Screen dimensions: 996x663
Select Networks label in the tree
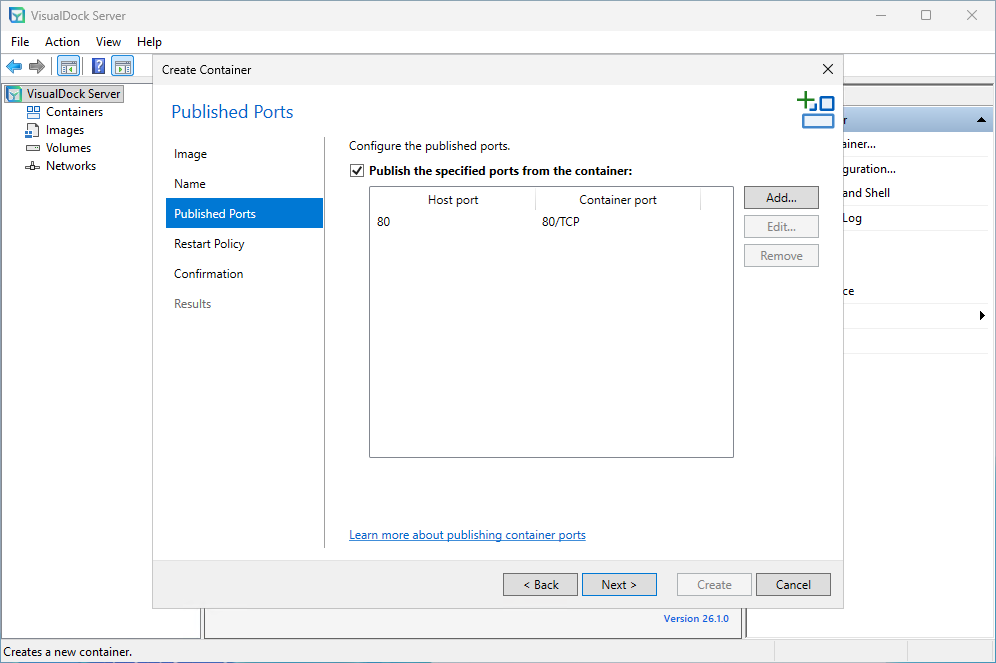(x=71, y=166)
